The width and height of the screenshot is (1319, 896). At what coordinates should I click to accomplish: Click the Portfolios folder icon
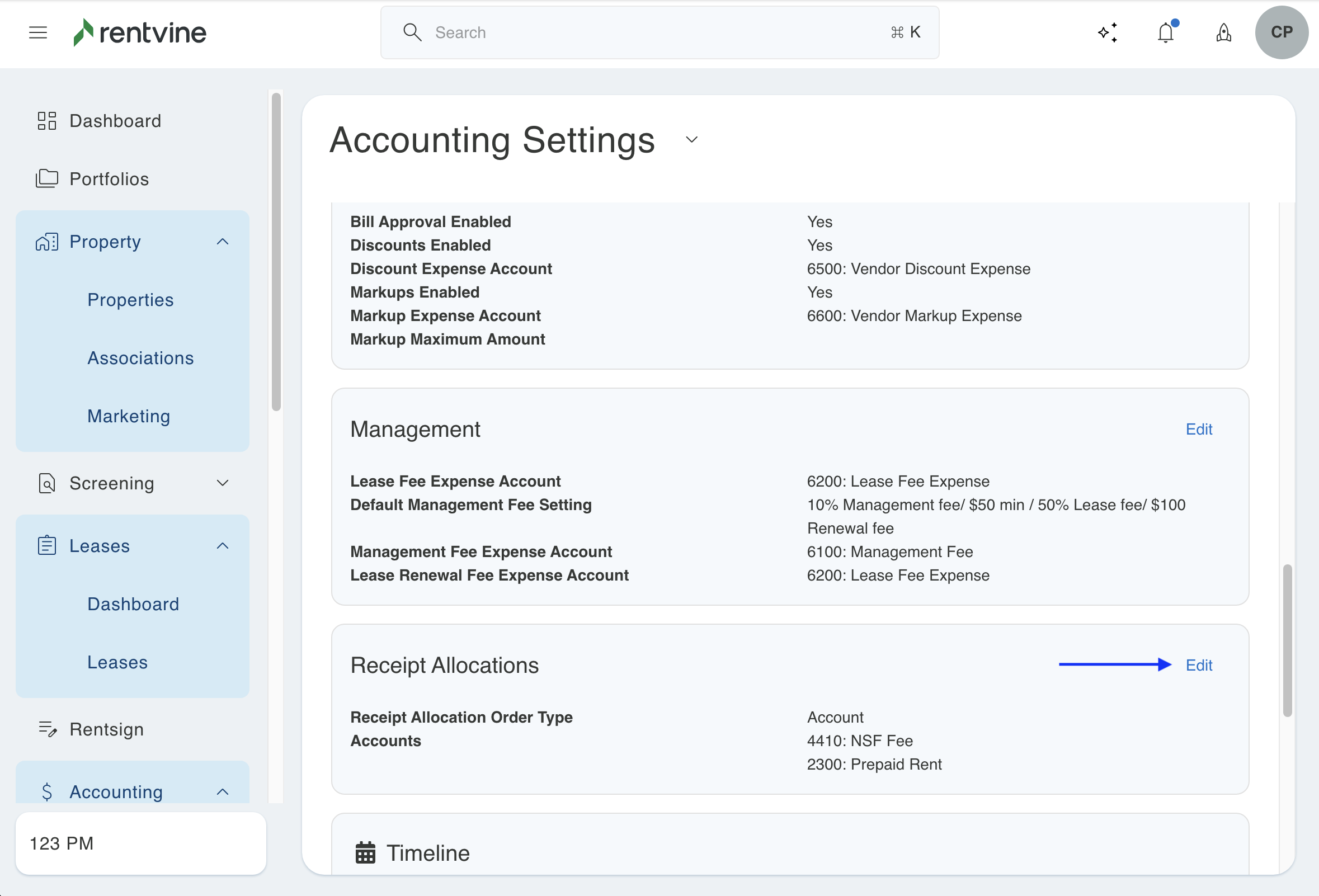pyautogui.click(x=47, y=179)
